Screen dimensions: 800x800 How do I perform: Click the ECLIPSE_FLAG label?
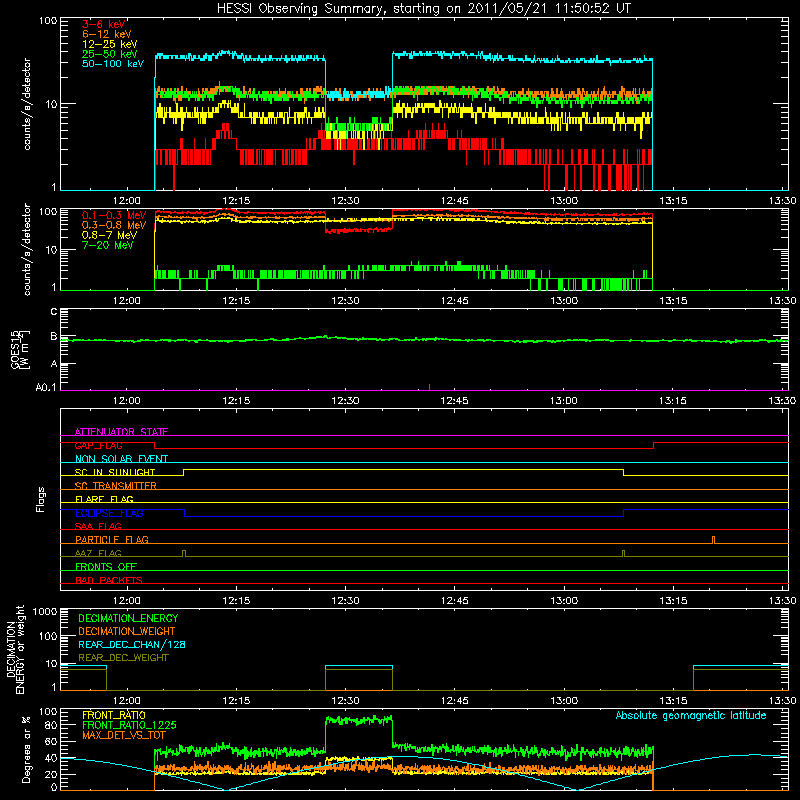[109, 513]
